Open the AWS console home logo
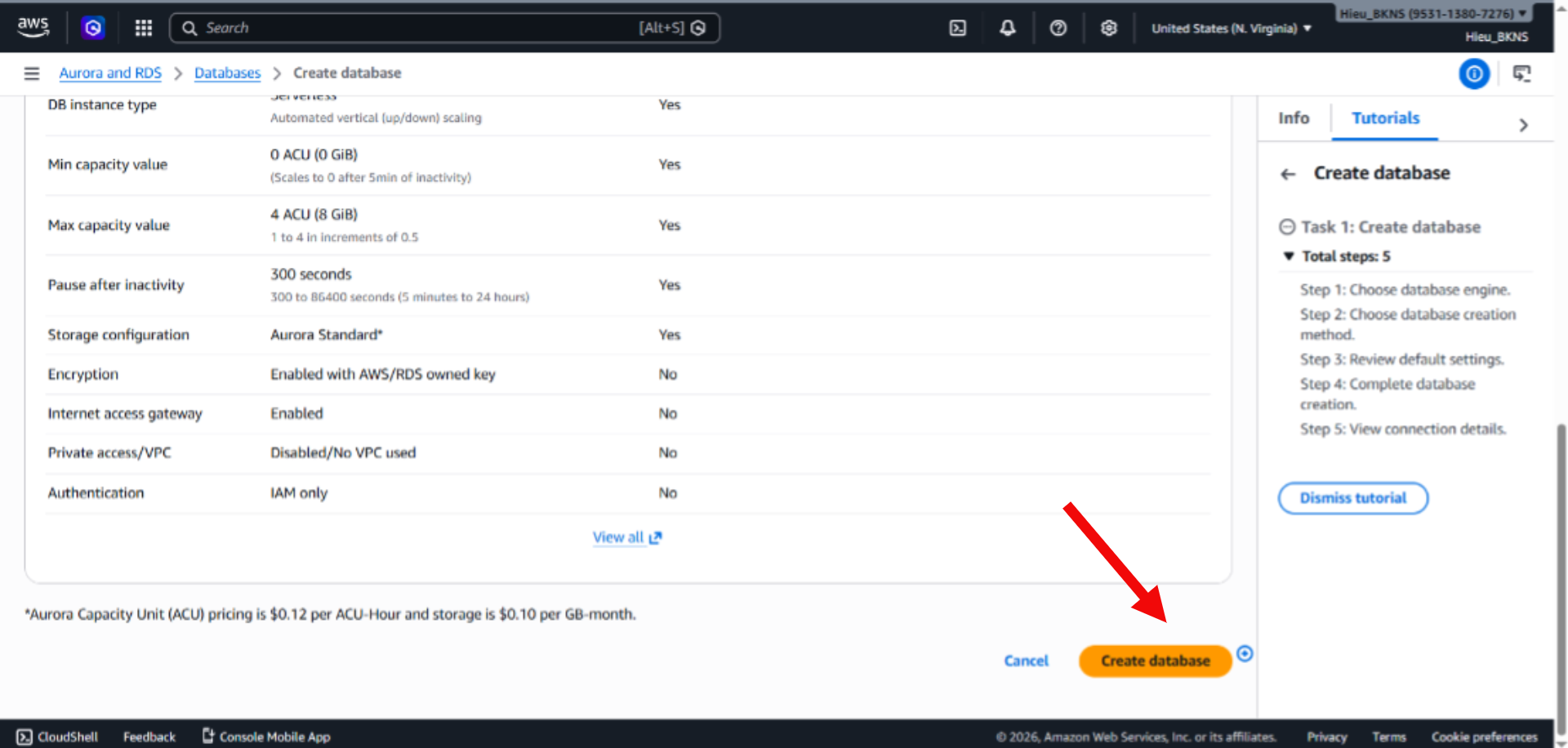1568x748 pixels. click(x=33, y=27)
